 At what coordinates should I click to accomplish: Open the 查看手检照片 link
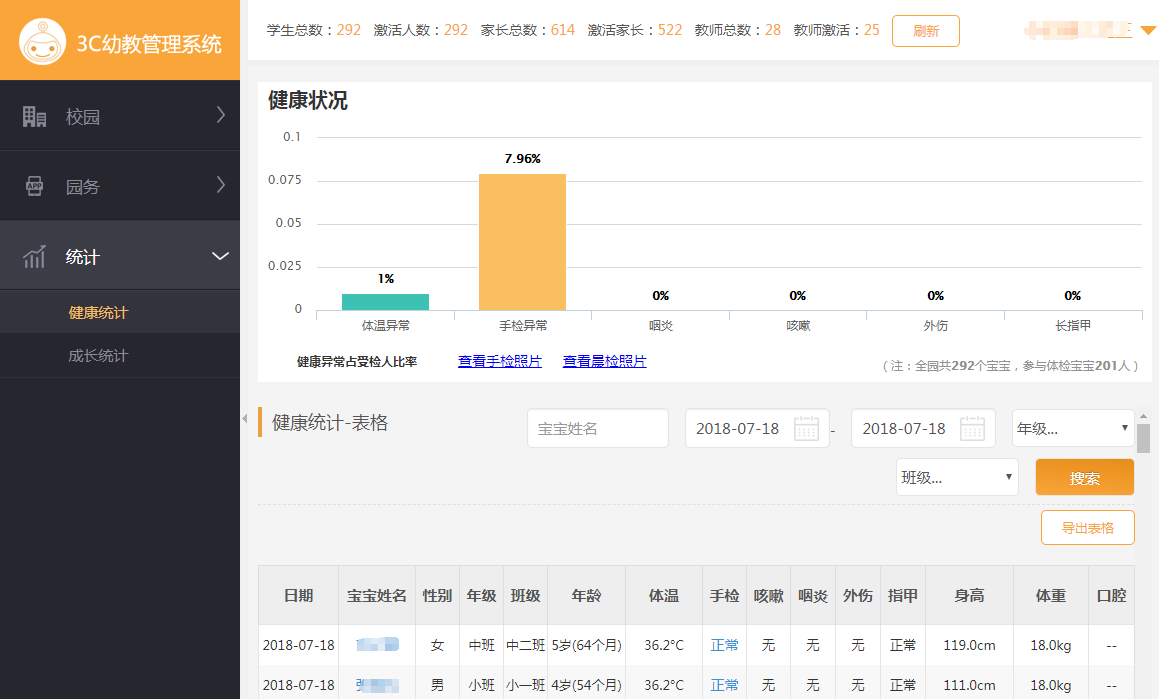500,361
